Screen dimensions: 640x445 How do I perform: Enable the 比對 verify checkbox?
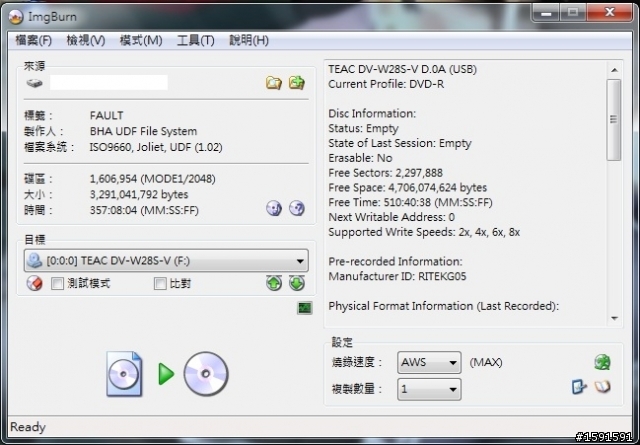(160, 283)
